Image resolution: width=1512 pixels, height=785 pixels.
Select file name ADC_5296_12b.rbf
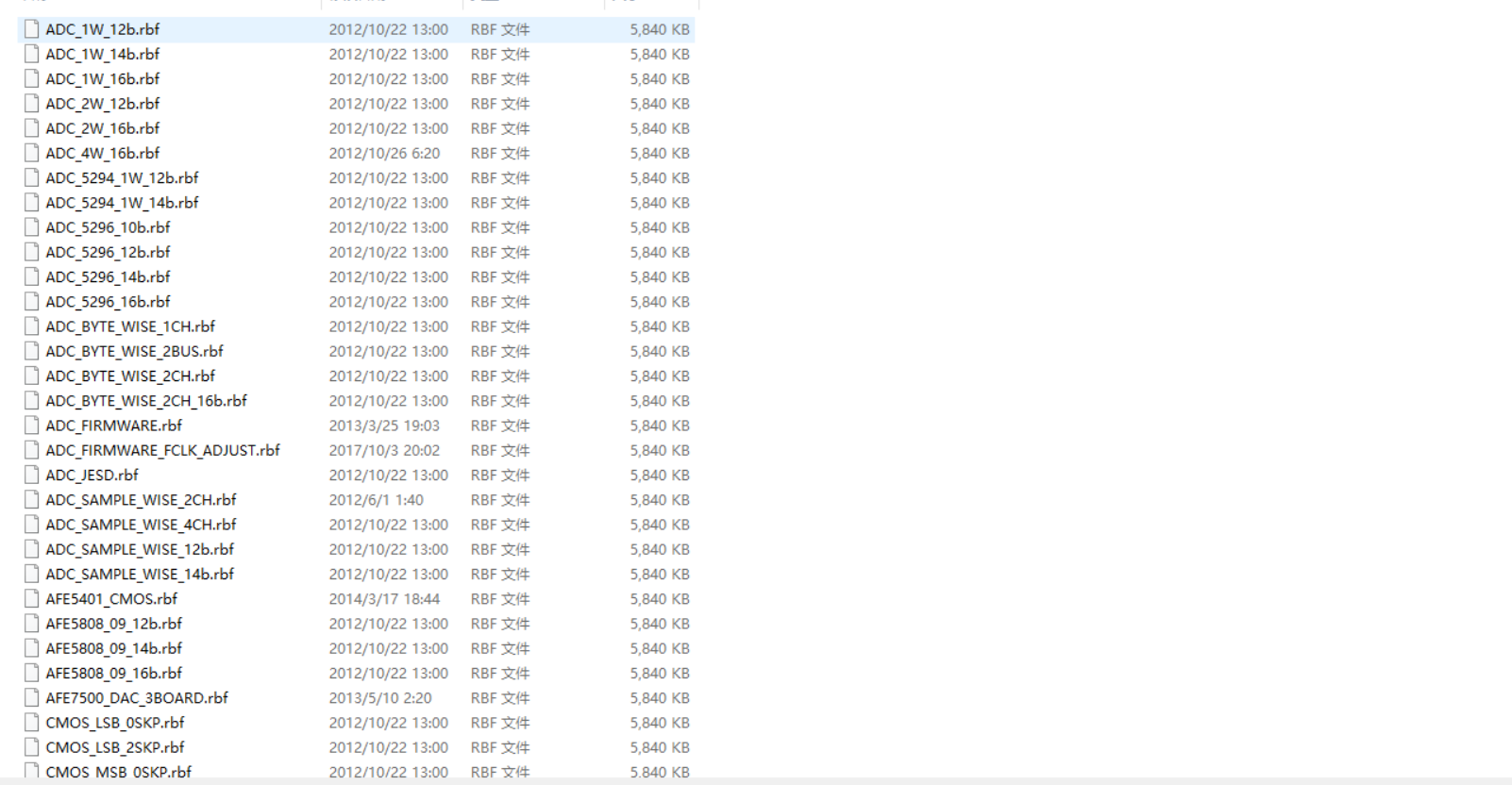tap(109, 252)
